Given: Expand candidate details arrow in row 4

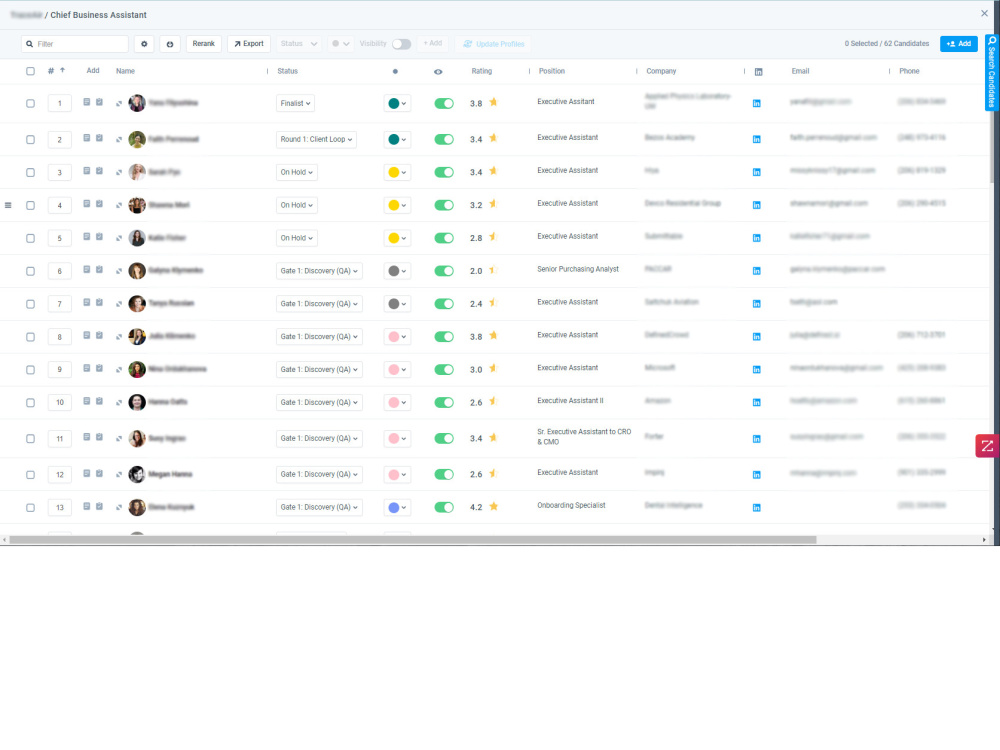Looking at the screenshot, I should click(x=119, y=205).
